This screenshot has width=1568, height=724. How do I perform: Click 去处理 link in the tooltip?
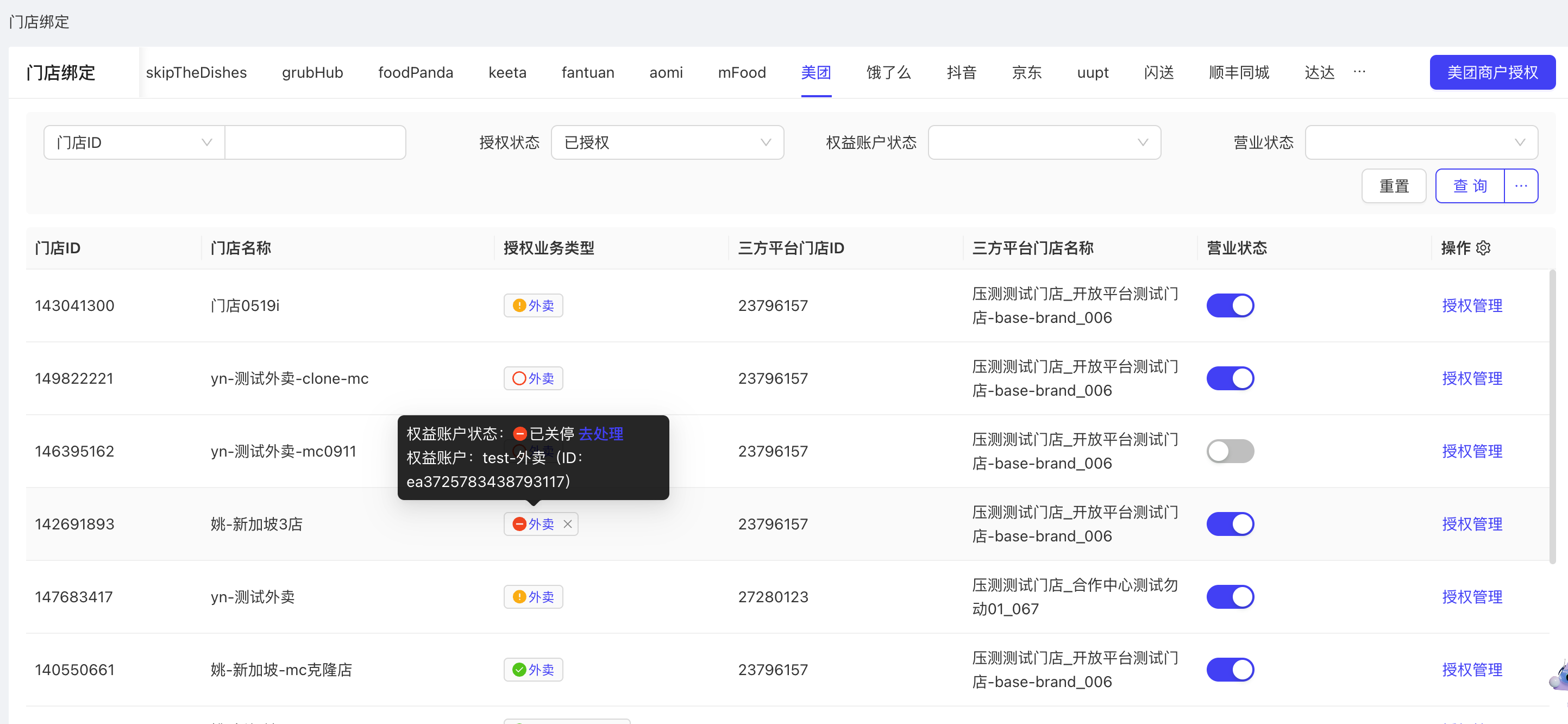[x=601, y=434]
